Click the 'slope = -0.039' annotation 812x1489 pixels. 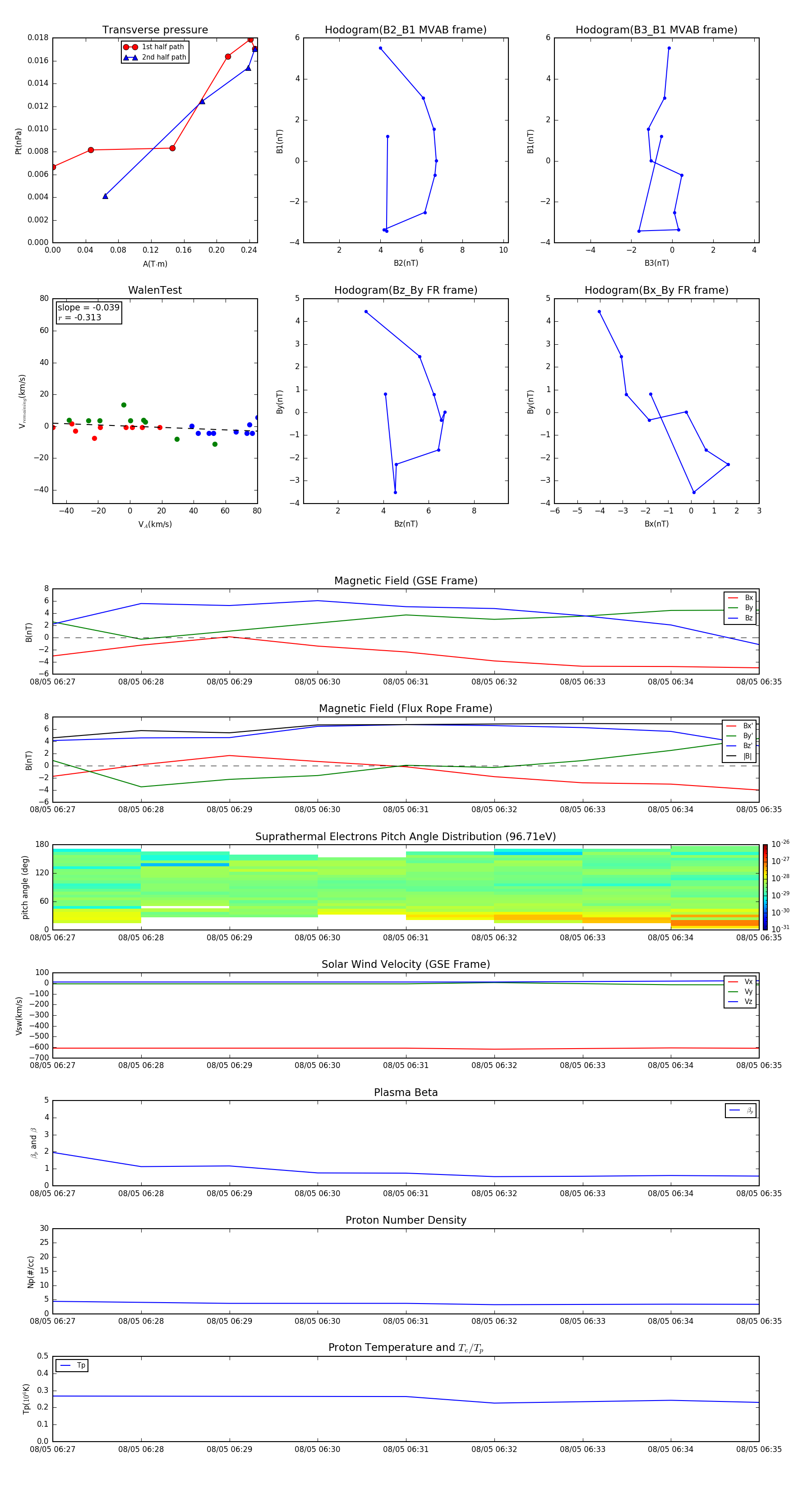click(x=88, y=308)
